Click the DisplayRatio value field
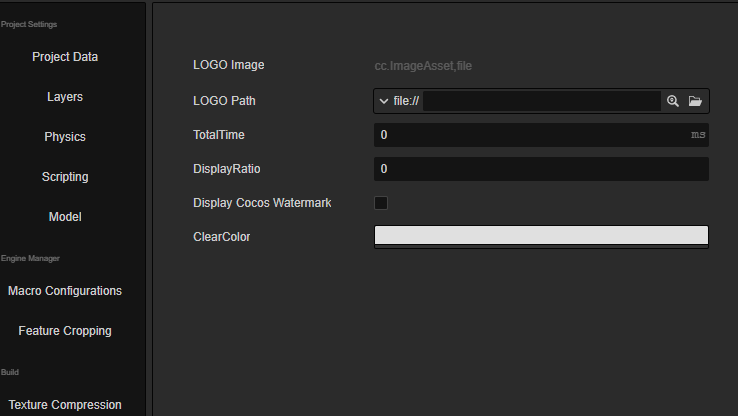This screenshot has height=416, width=738. coord(541,169)
